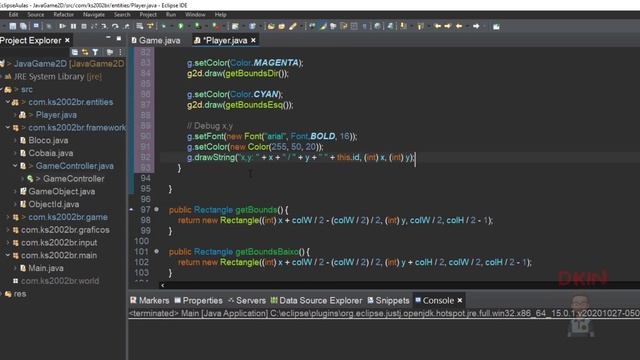Click the New Java Package toolbar icon
The height and width of the screenshot is (360, 640).
click(x=235, y=26)
